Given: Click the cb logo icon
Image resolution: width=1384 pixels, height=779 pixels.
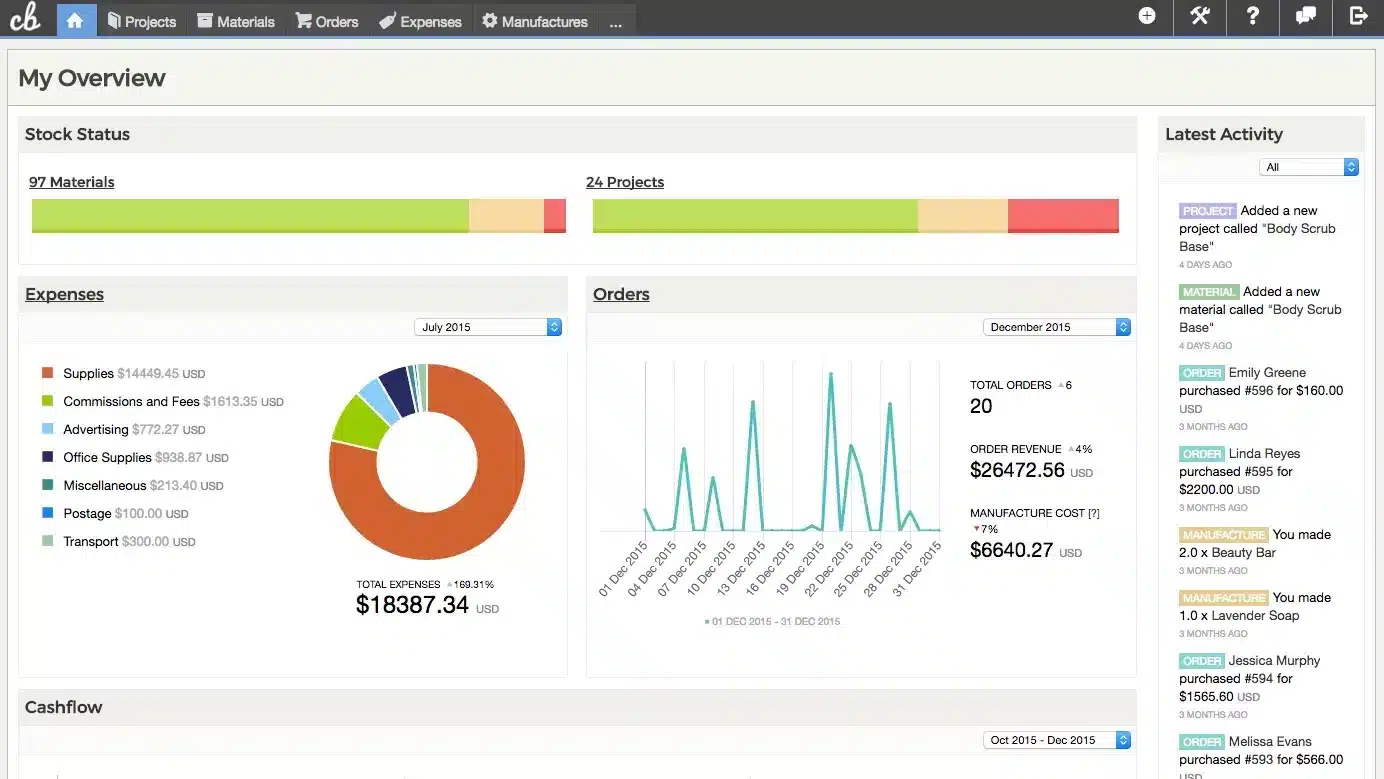Looking at the screenshot, I should [x=26, y=17].
